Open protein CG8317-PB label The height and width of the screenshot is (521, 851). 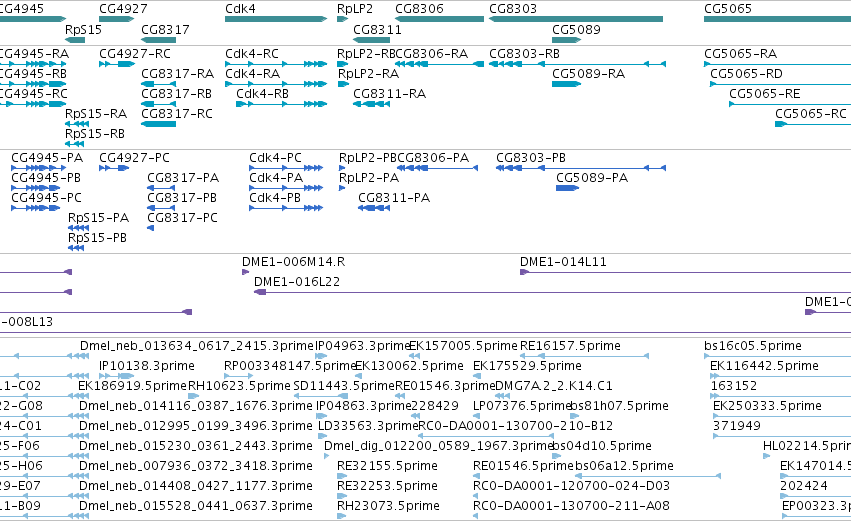tap(182, 198)
